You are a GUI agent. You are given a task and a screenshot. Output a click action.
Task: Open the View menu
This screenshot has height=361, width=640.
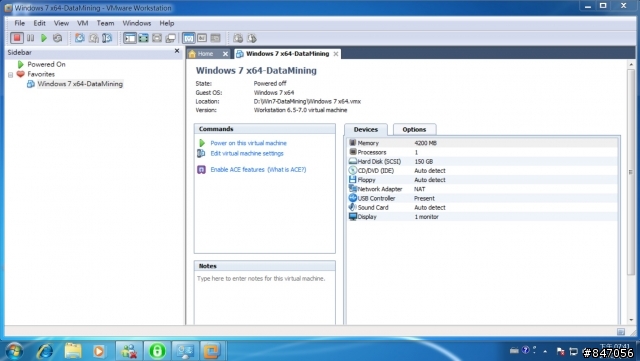[61, 23]
